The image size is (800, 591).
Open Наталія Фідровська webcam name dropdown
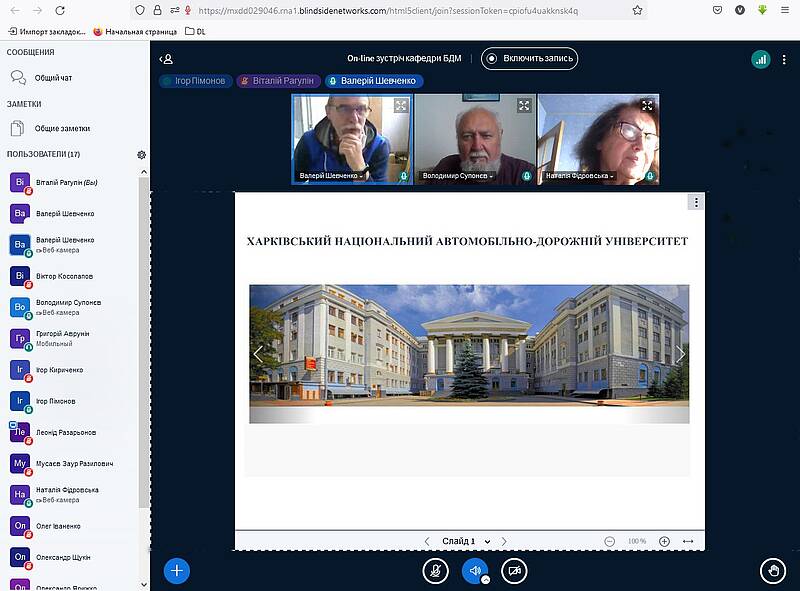(580, 176)
